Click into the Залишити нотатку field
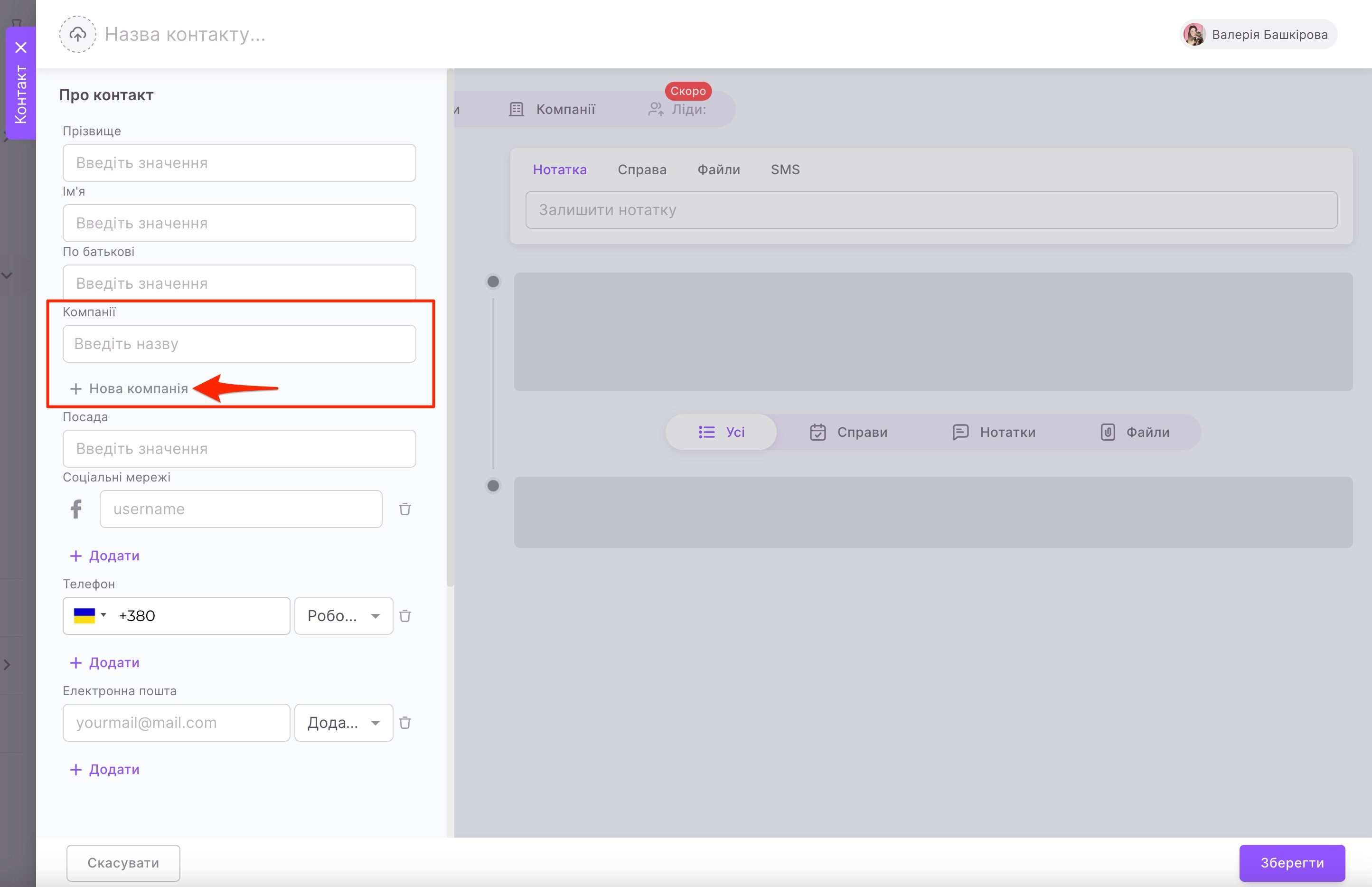This screenshot has height=887, width=1372. tap(930, 210)
